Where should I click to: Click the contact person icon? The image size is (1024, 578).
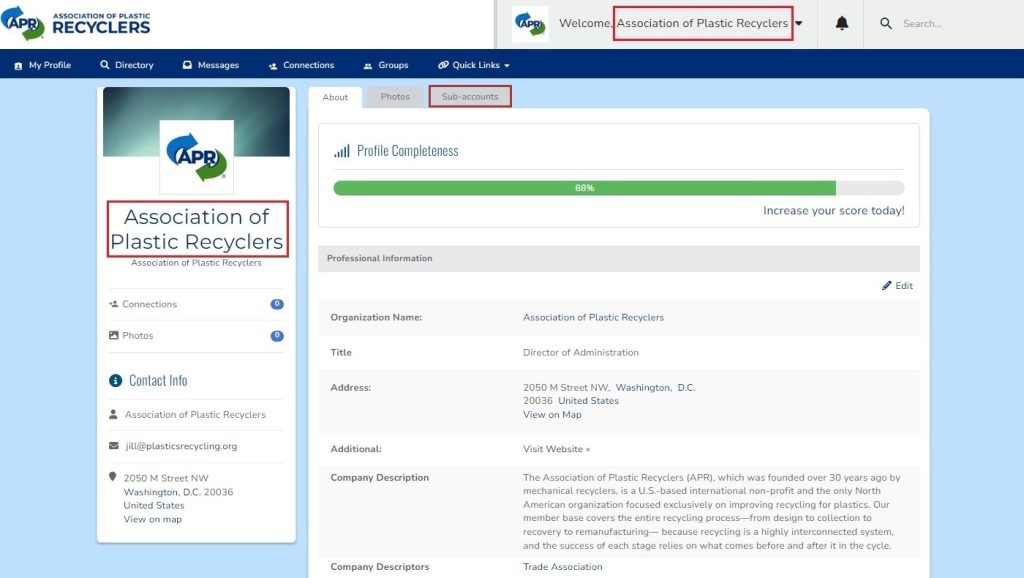(x=113, y=414)
